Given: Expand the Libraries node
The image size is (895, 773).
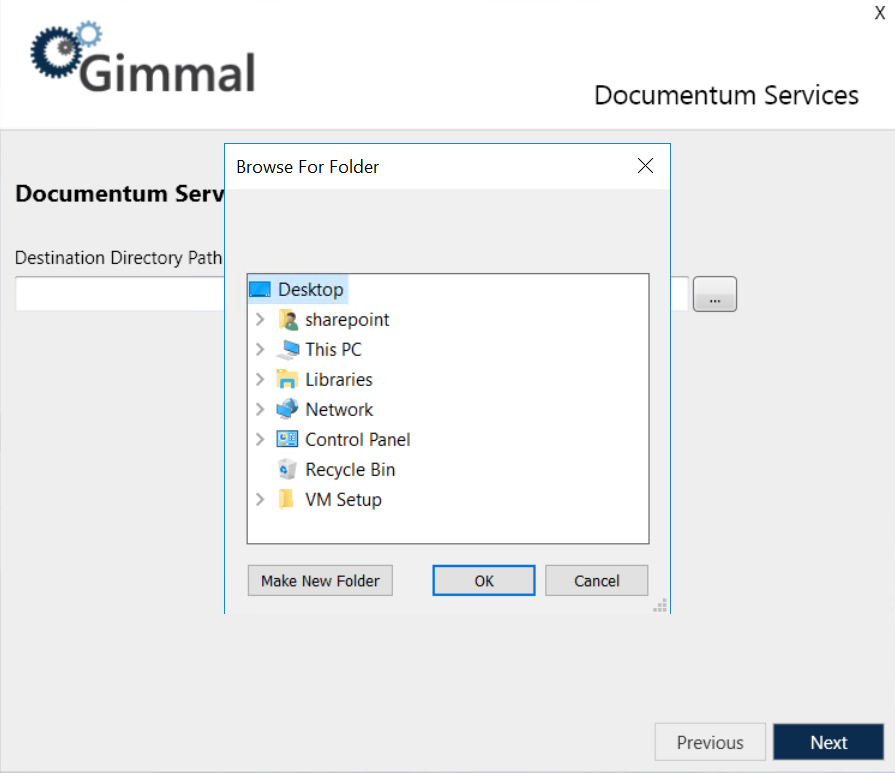Looking at the screenshot, I should tap(261, 379).
